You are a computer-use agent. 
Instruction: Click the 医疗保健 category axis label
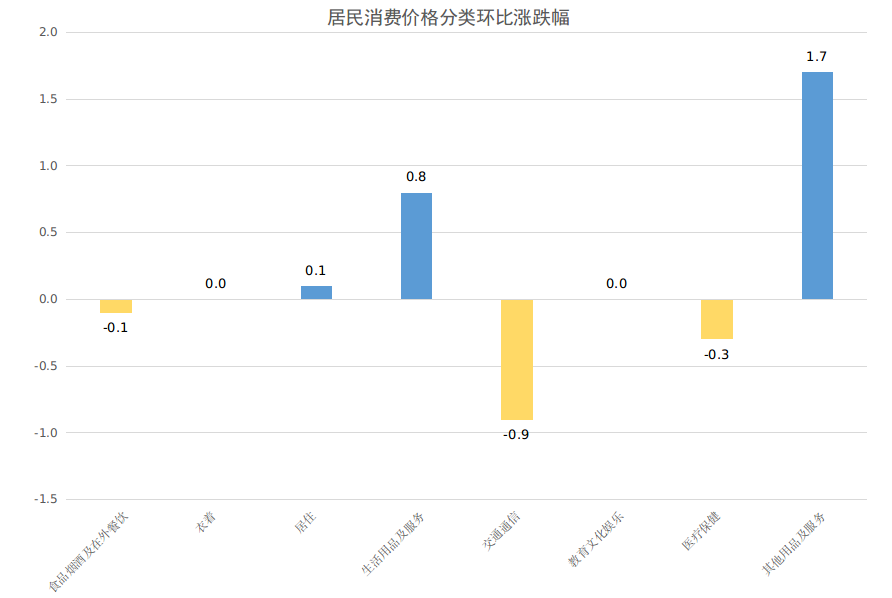pos(702,533)
